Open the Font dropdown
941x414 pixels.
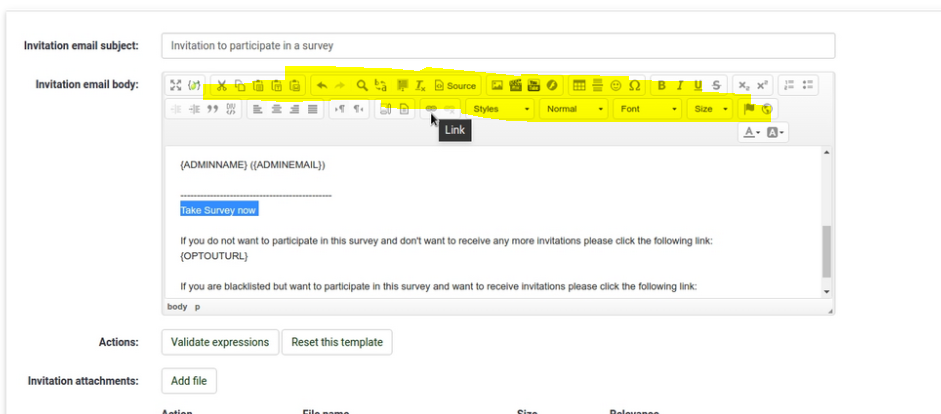click(647, 109)
